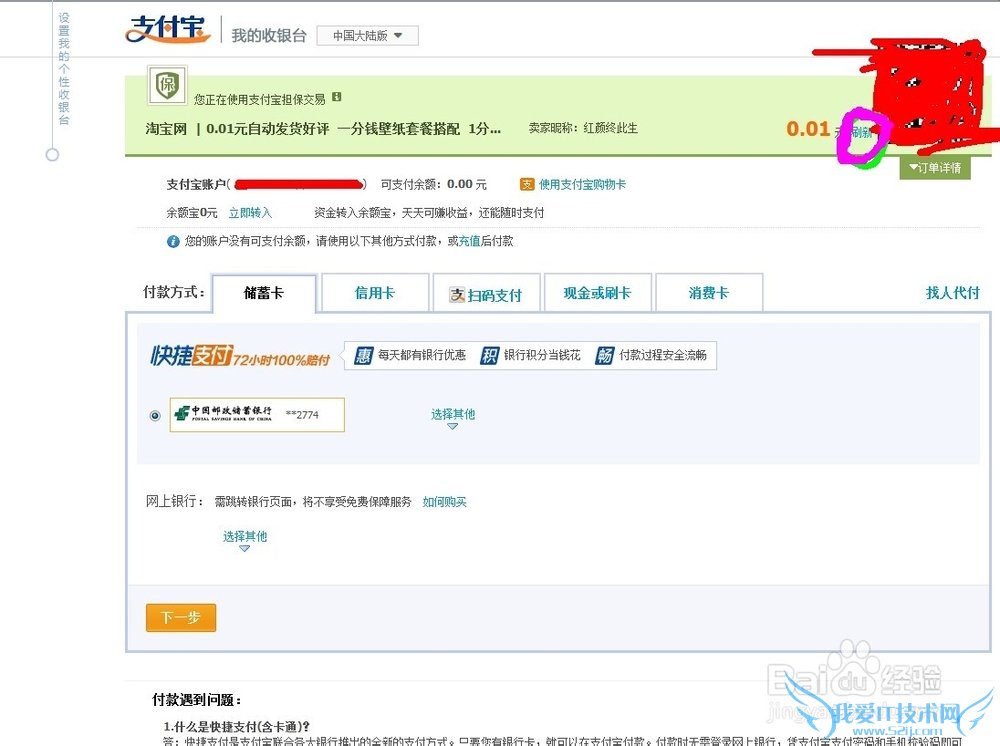
Task: Click the 快捷支付 logo banner
Action: click(x=240, y=356)
